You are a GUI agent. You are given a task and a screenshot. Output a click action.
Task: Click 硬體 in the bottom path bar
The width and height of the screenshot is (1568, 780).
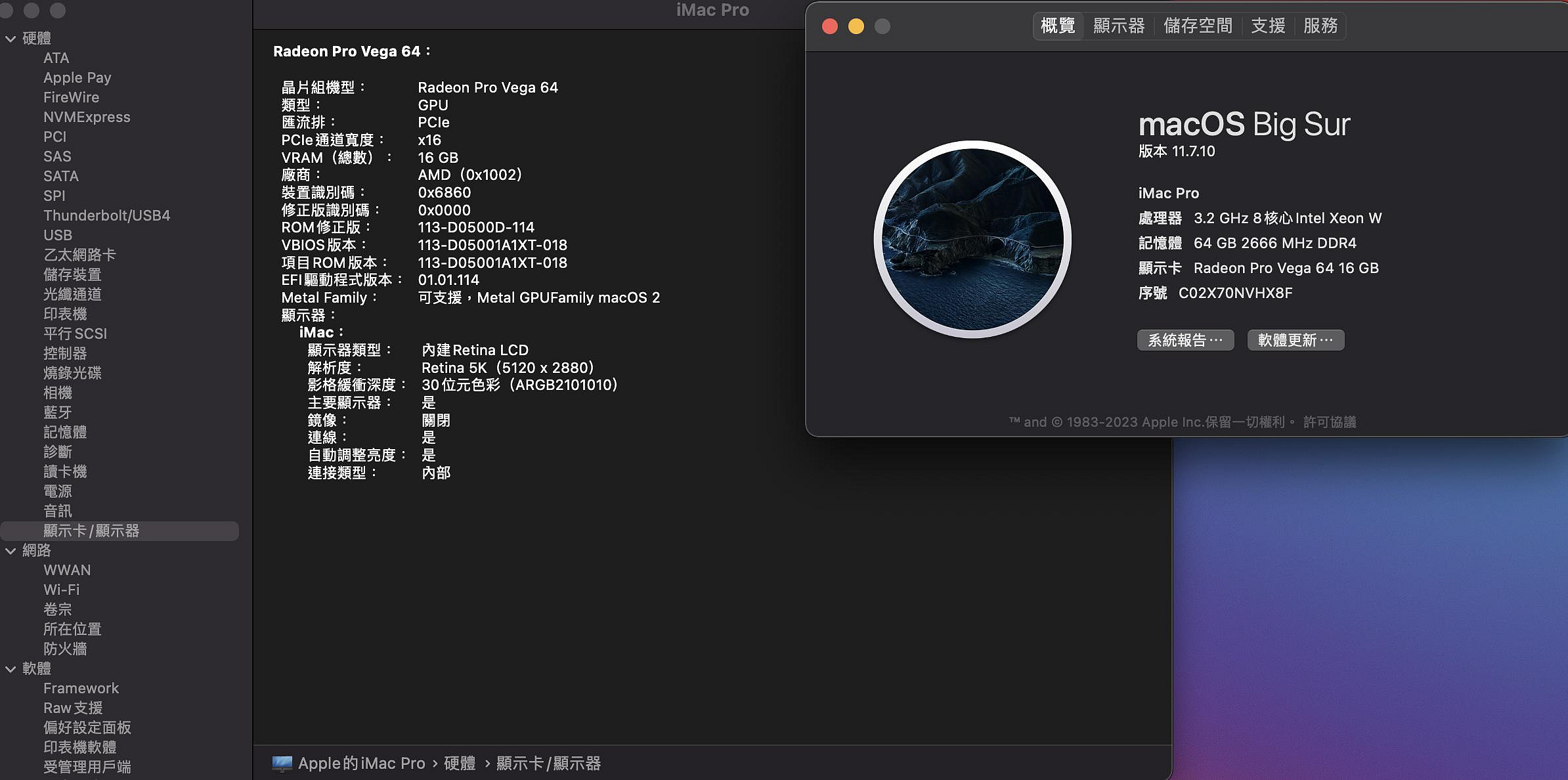tap(460, 764)
